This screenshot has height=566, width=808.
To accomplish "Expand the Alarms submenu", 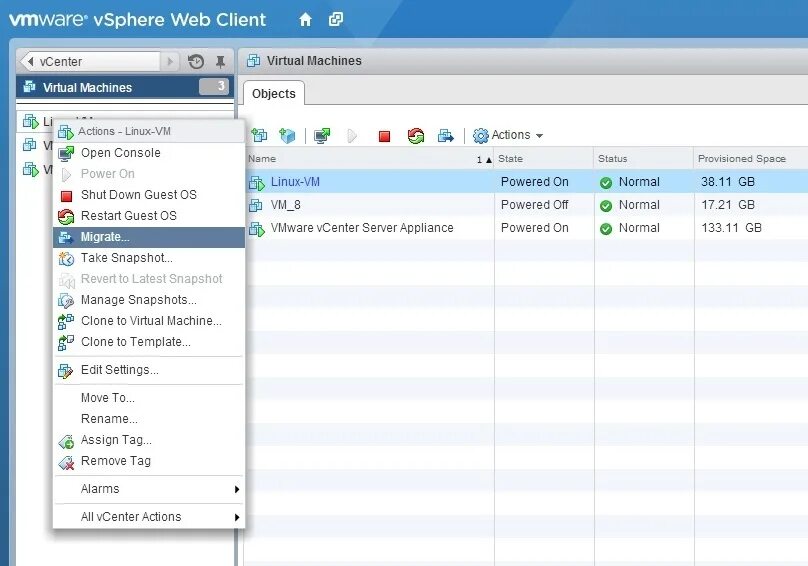I will [148, 489].
